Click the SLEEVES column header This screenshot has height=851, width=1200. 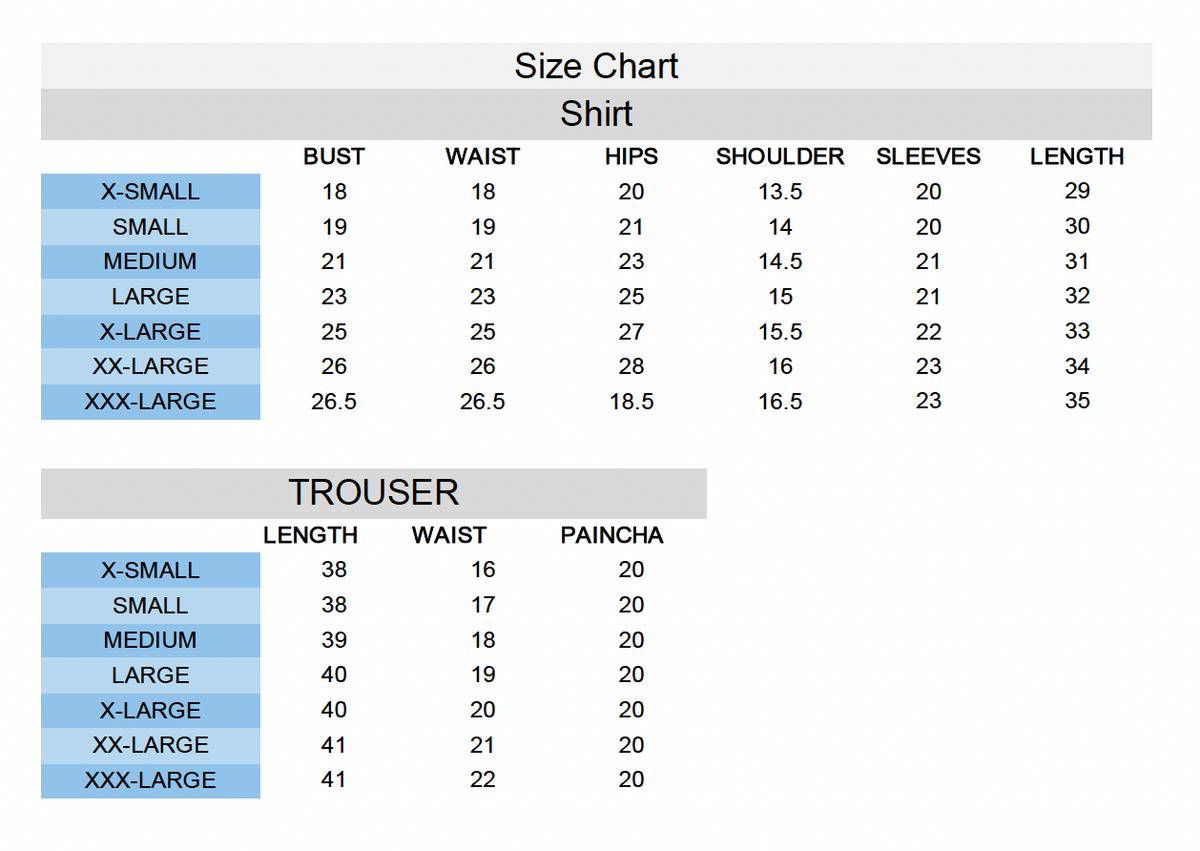pos(928,157)
